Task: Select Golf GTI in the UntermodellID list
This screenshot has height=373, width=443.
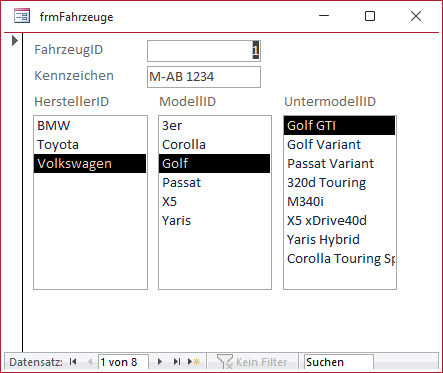Action: [340, 126]
